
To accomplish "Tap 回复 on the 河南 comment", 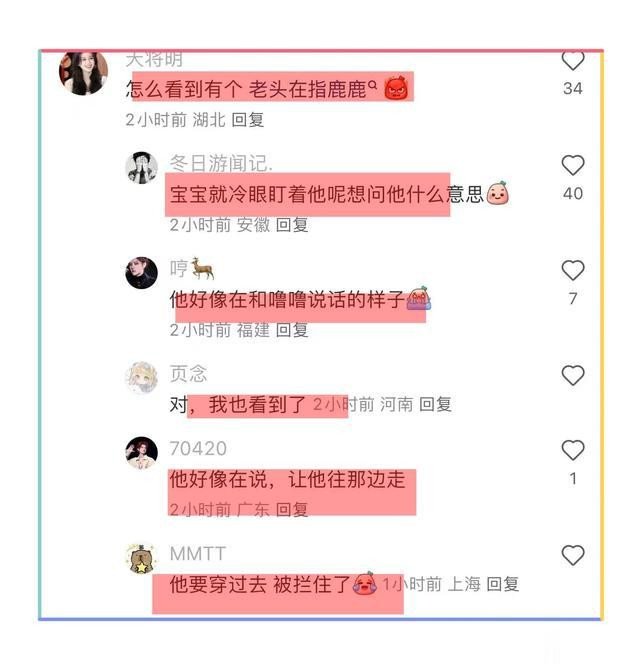I will [x=435, y=404].
